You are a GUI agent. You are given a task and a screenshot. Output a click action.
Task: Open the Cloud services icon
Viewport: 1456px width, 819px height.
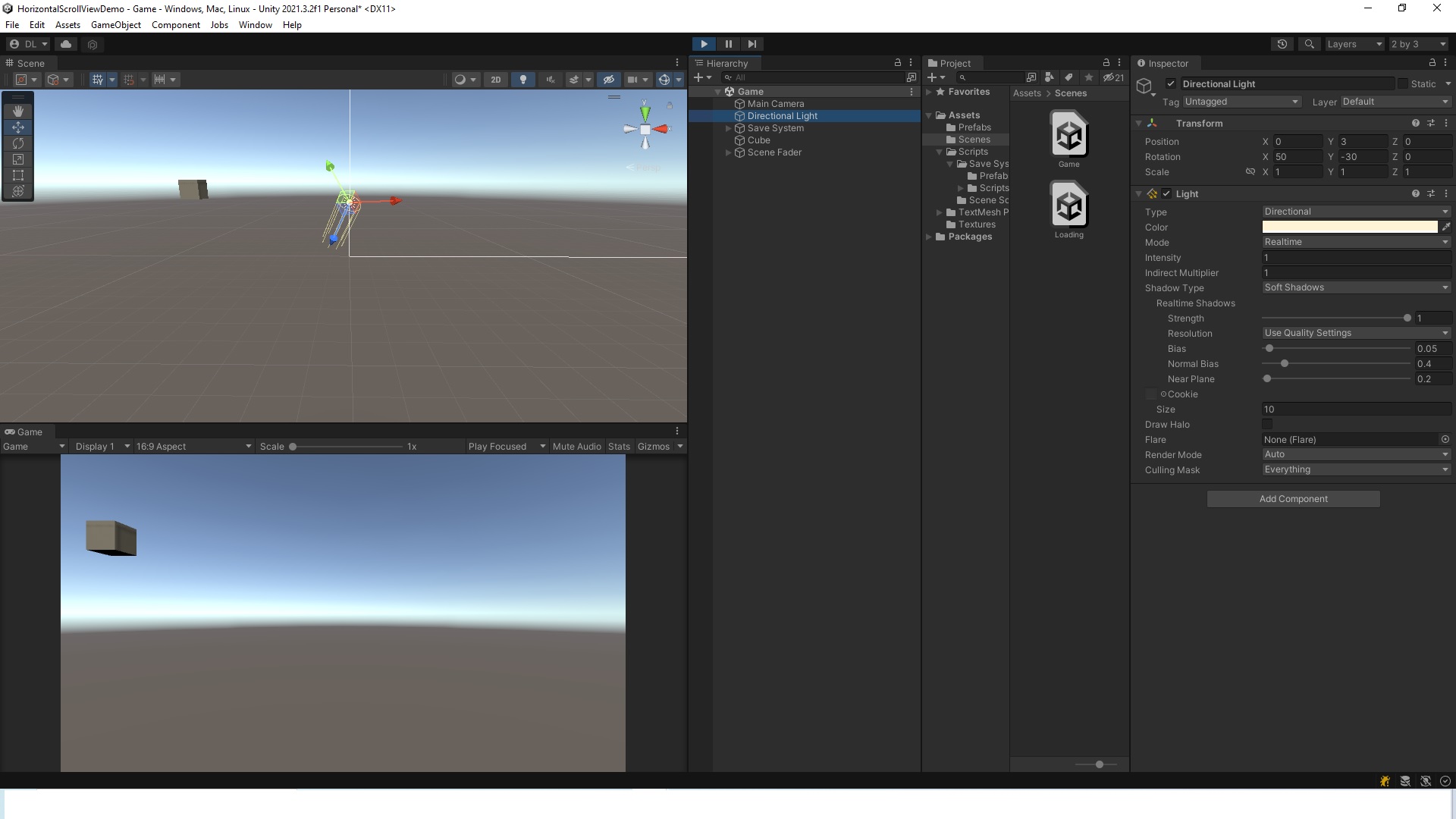66,44
